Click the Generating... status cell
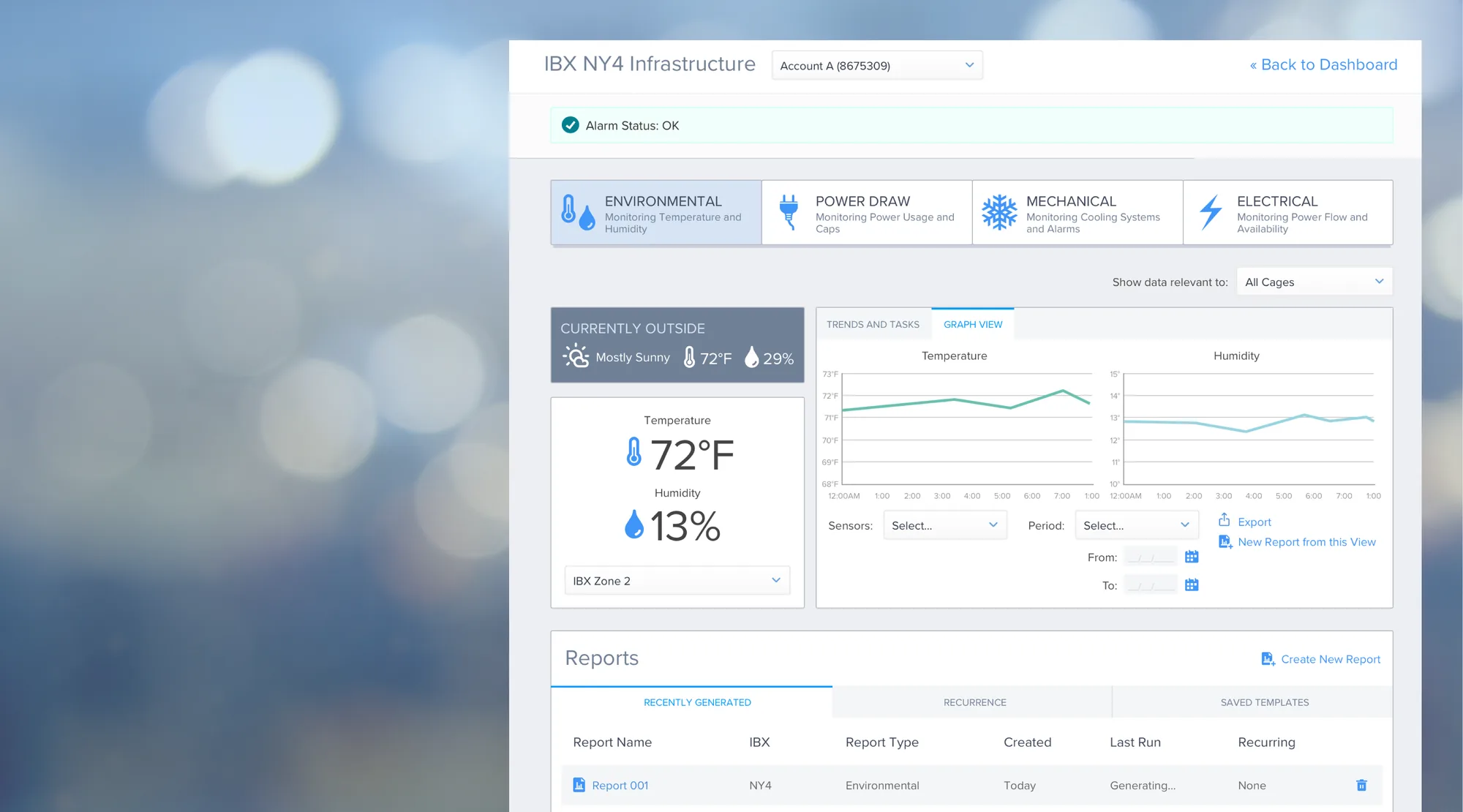This screenshot has height=812, width=1463. point(1143,785)
